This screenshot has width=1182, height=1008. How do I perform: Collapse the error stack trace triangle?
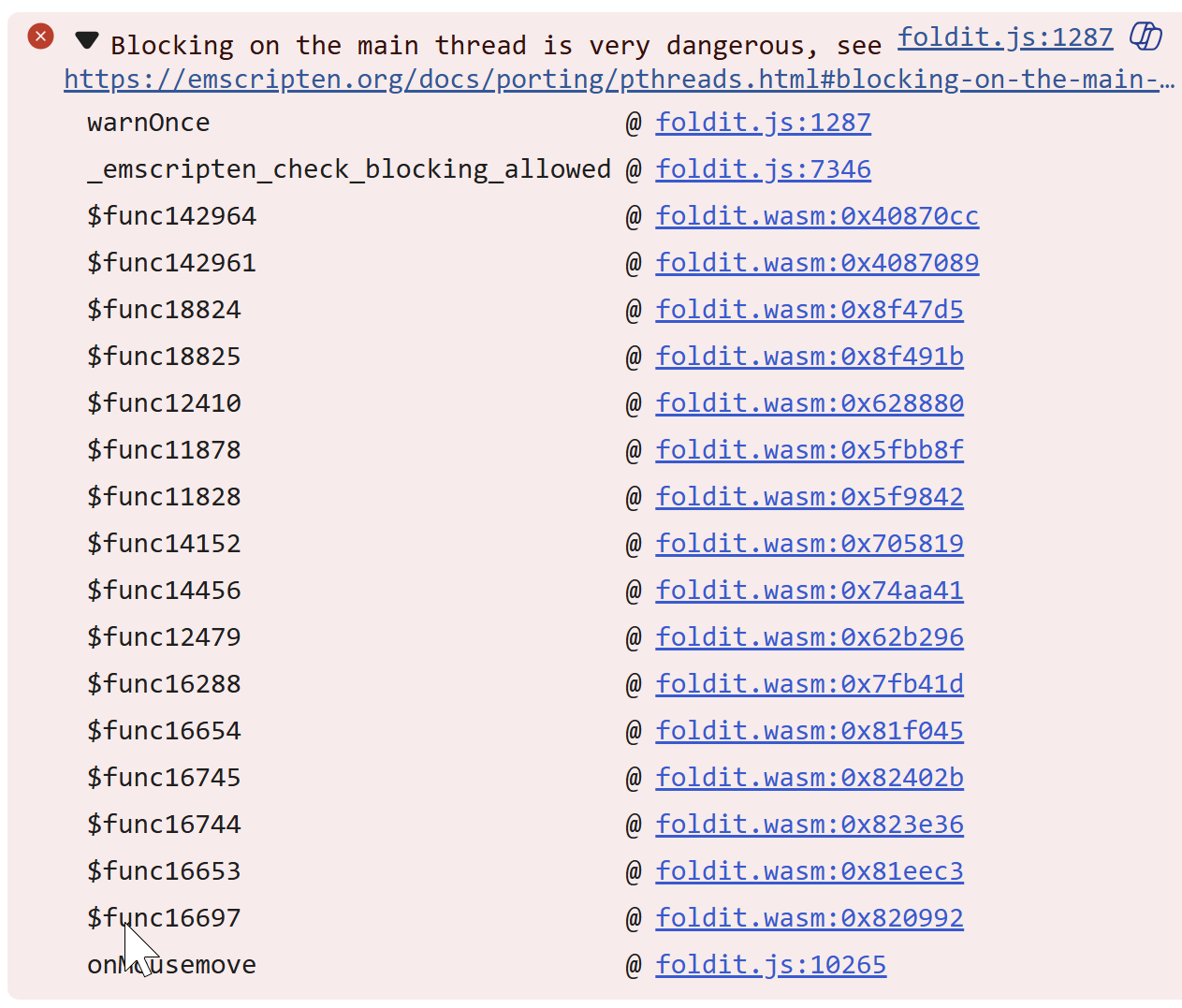[87, 40]
